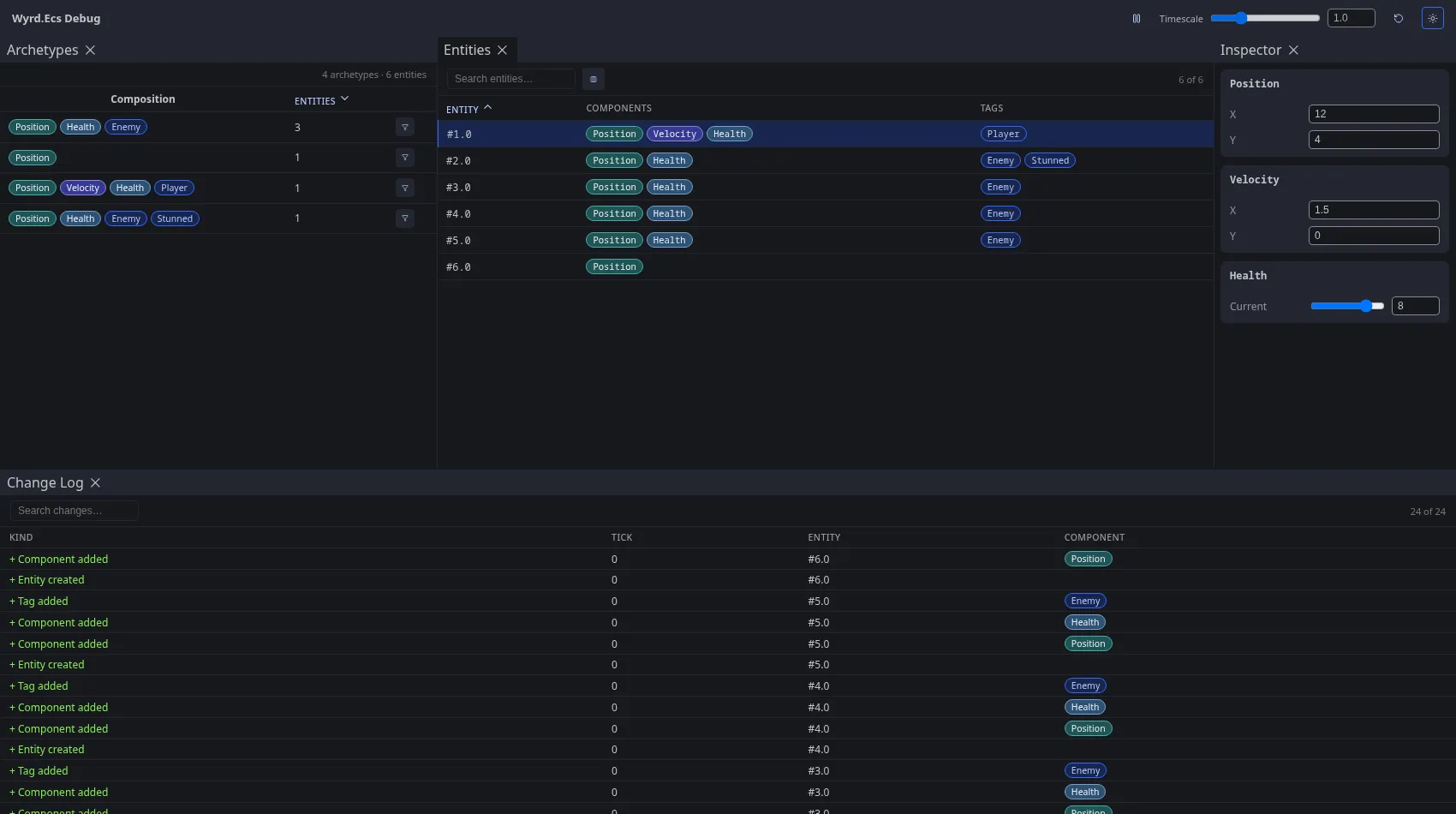1456x814 pixels.
Task: Click the Search entities field
Action: coord(511,79)
